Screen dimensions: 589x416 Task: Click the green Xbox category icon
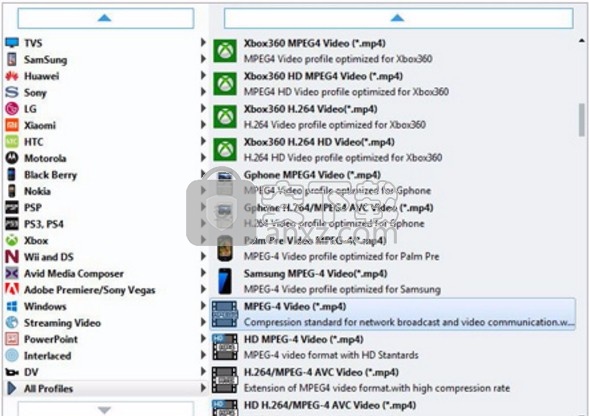point(12,240)
